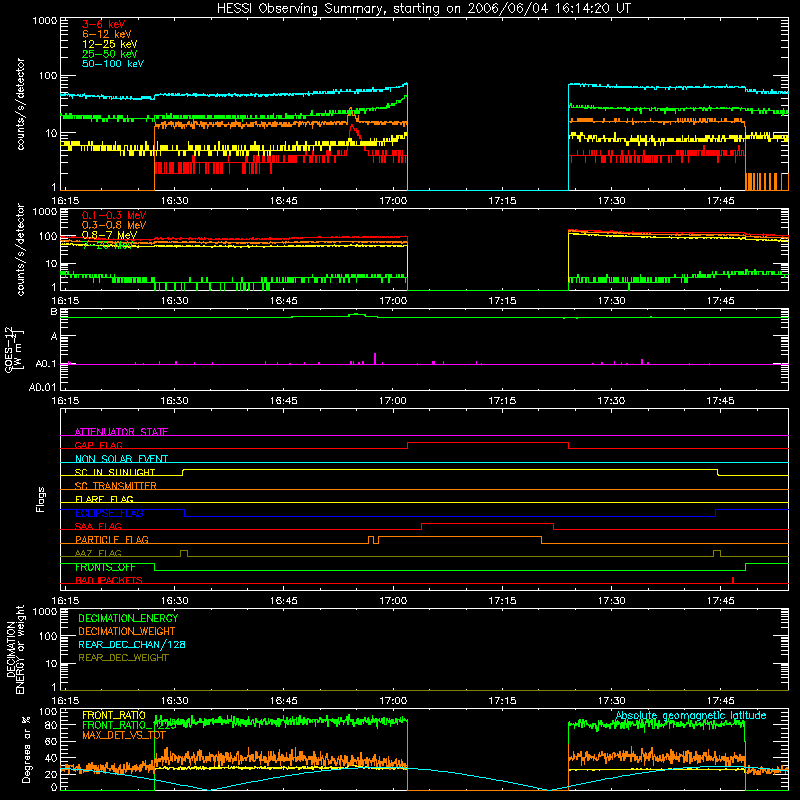Select the 0.3-0.8 MeV legend label
800x800 pixels.
[114, 225]
